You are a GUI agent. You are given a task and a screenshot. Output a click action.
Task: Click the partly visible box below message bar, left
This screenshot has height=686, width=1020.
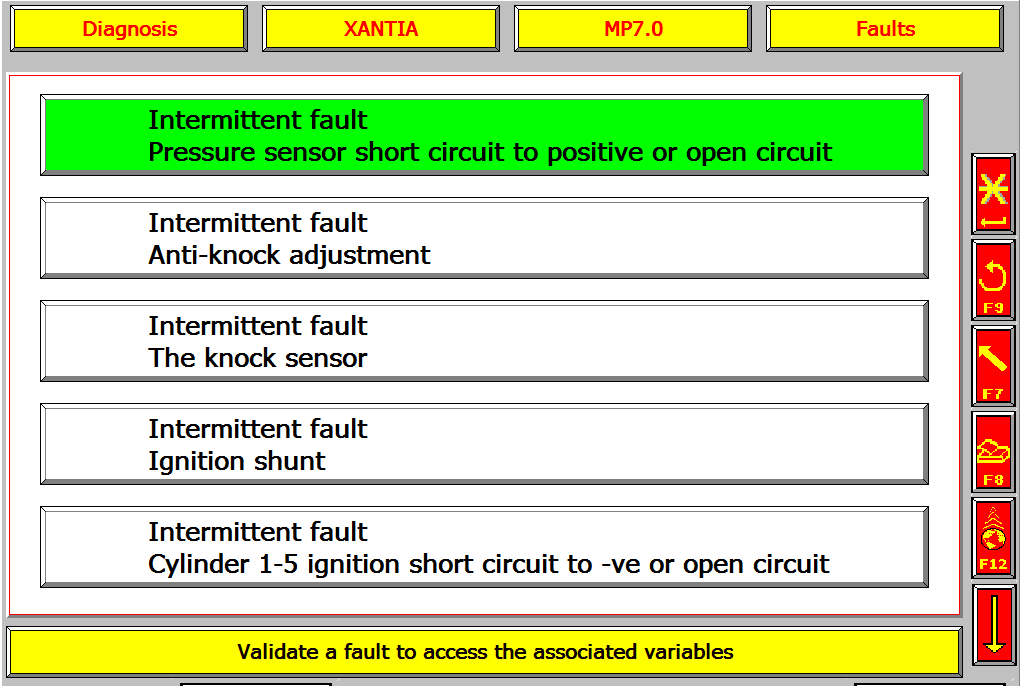tap(256, 684)
